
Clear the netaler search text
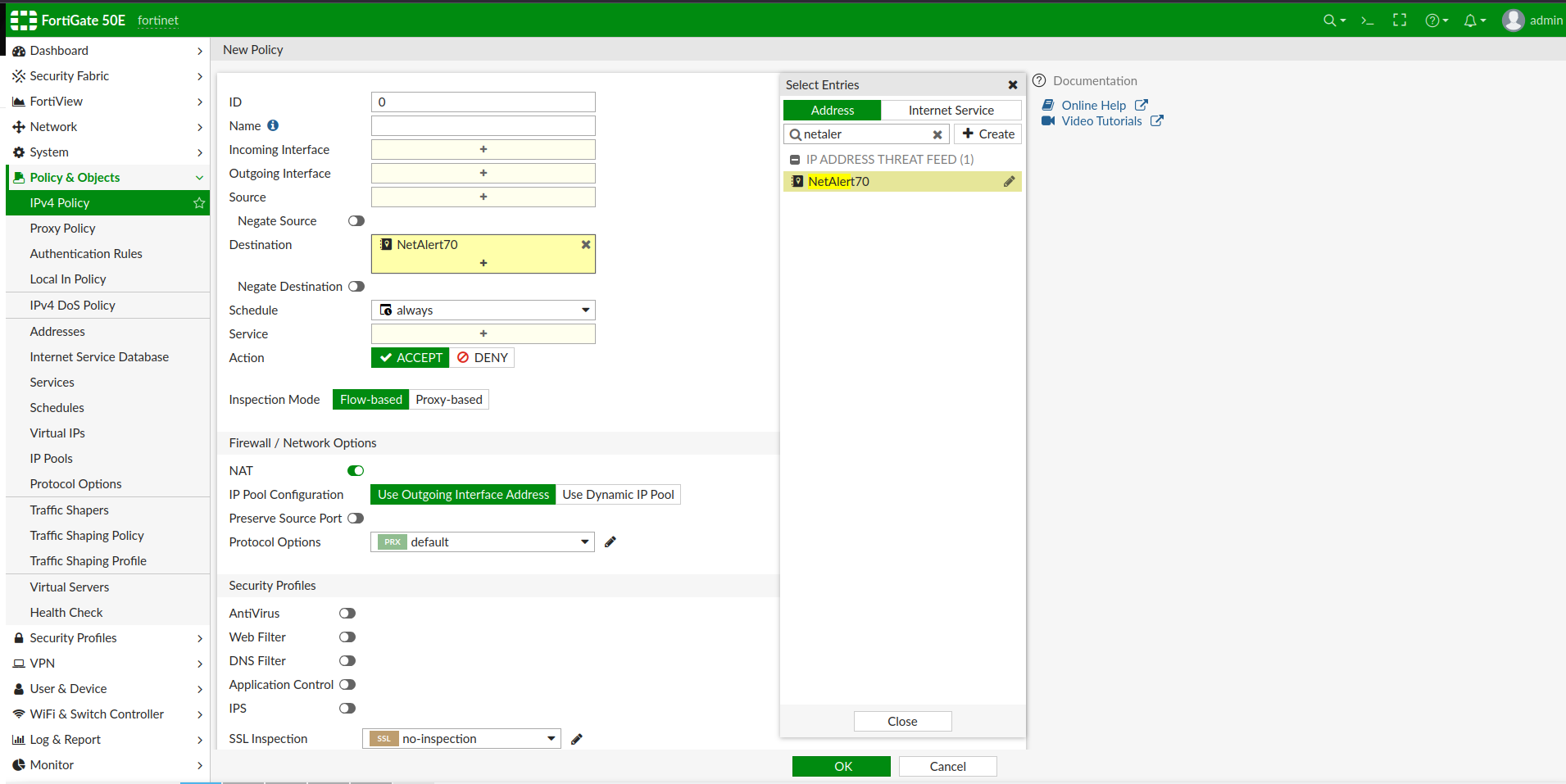[x=937, y=134]
